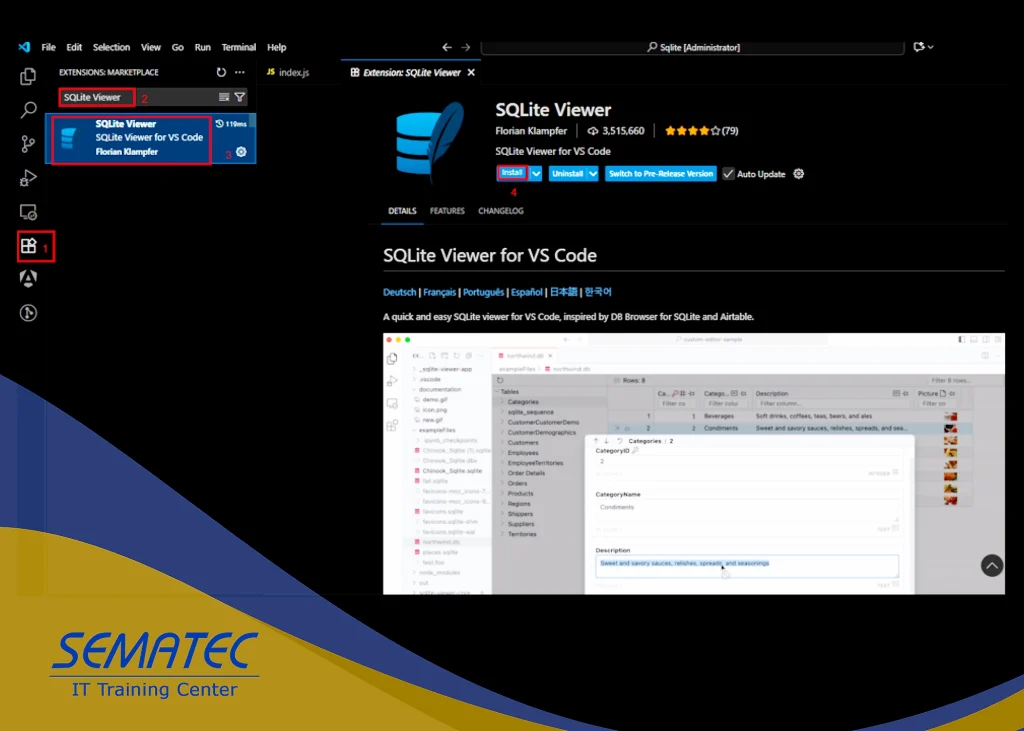Open the Help menu
The image size is (1024, 731).
click(x=276, y=47)
